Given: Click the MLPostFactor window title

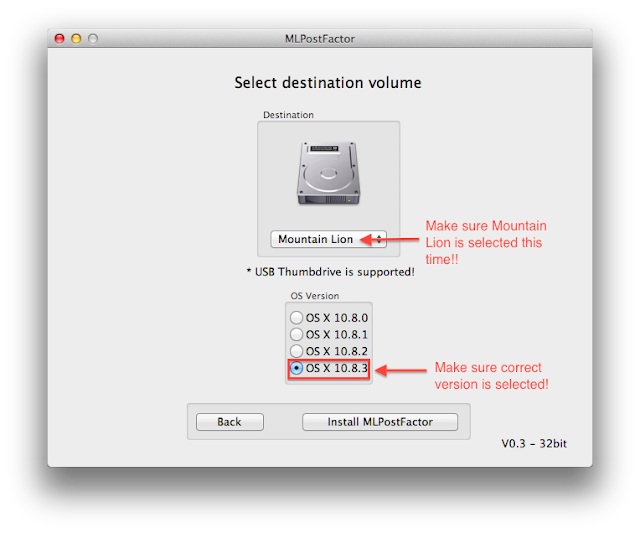Looking at the screenshot, I should click(x=320, y=39).
